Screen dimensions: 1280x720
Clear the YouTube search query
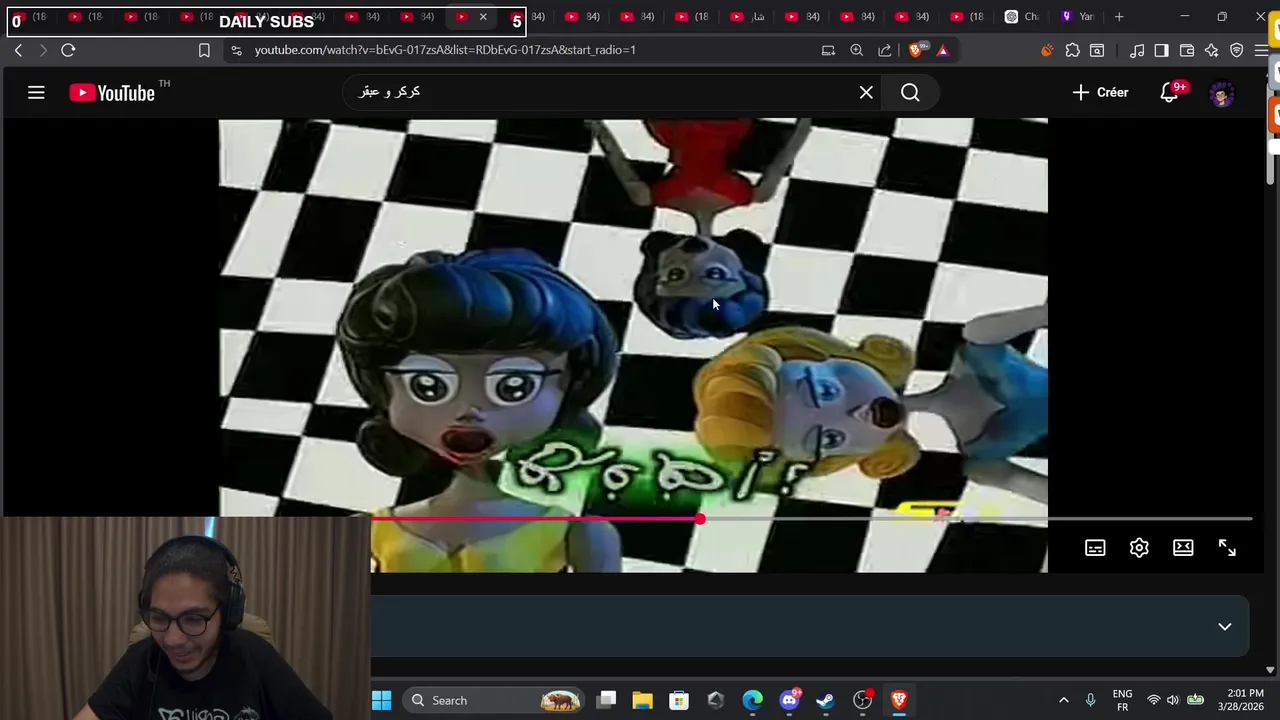coord(866,93)
